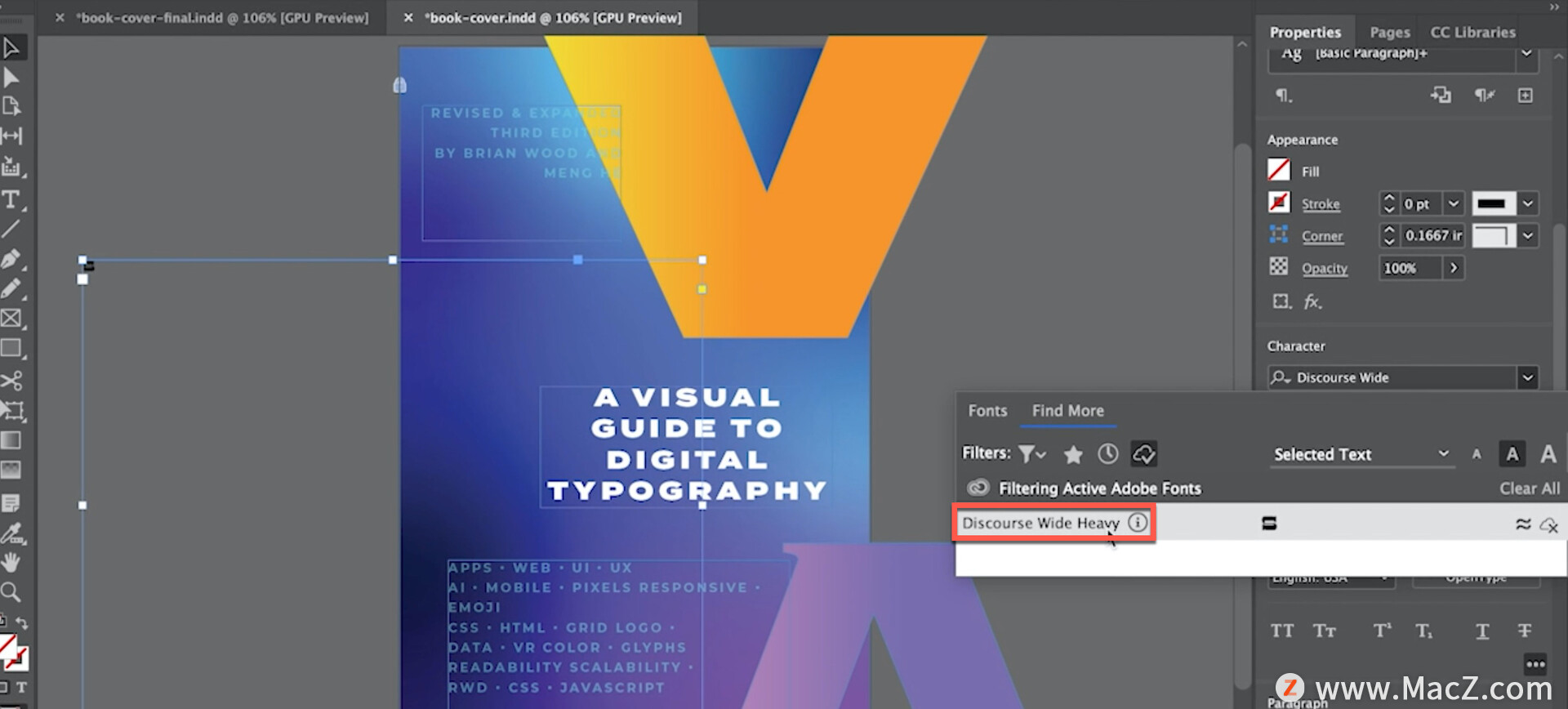Viewport: 1568px width, 709px height.
Task: Select the Eyedropper tool
Action: [11, 533]
